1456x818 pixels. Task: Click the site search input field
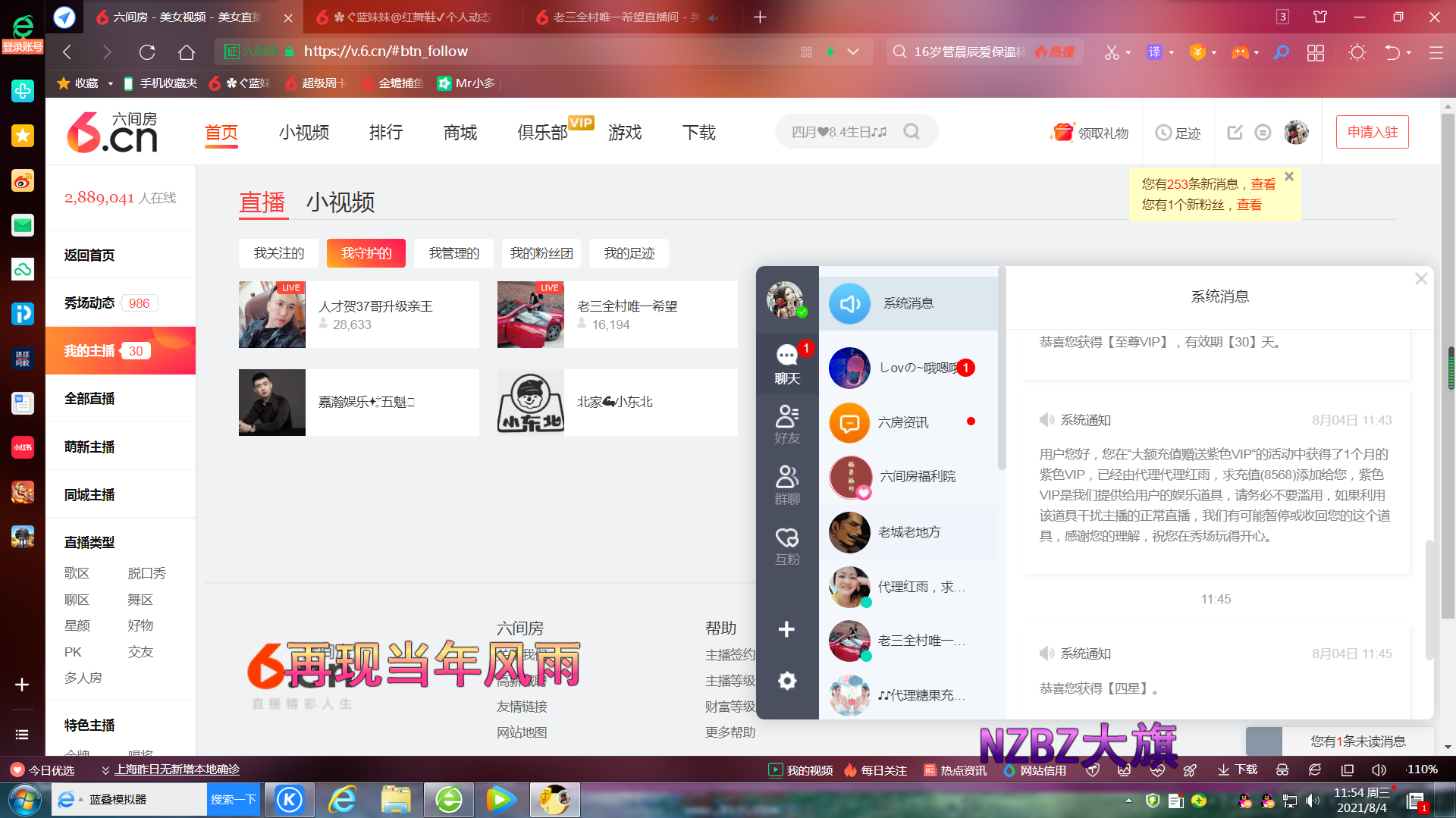[840, 132]
